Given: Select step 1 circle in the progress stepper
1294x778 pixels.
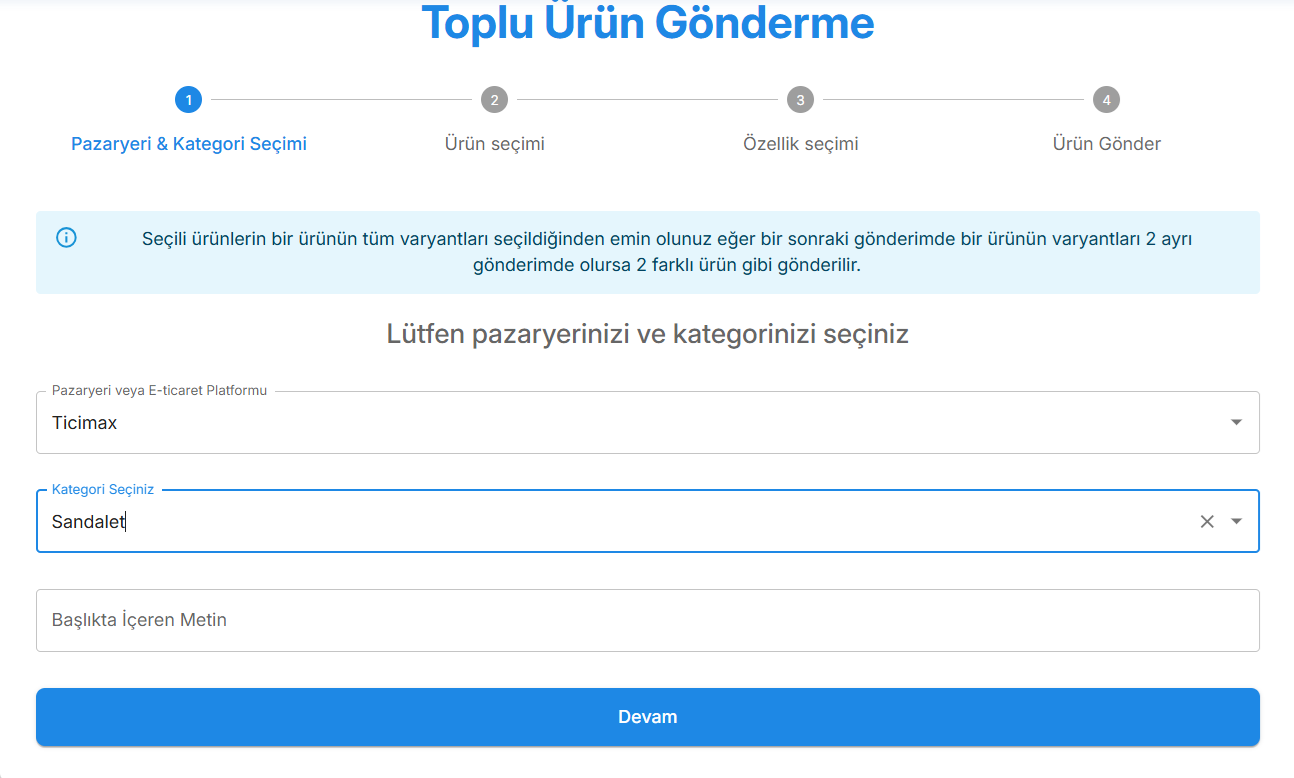Looking at the screenshot, I should tap(188, 99).
